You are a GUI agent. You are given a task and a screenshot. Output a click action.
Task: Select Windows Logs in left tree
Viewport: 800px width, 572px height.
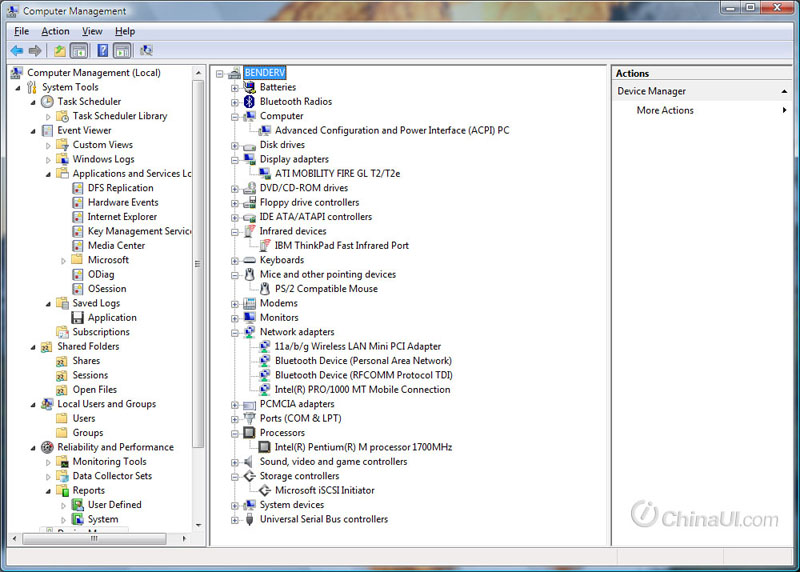[104, 159]
